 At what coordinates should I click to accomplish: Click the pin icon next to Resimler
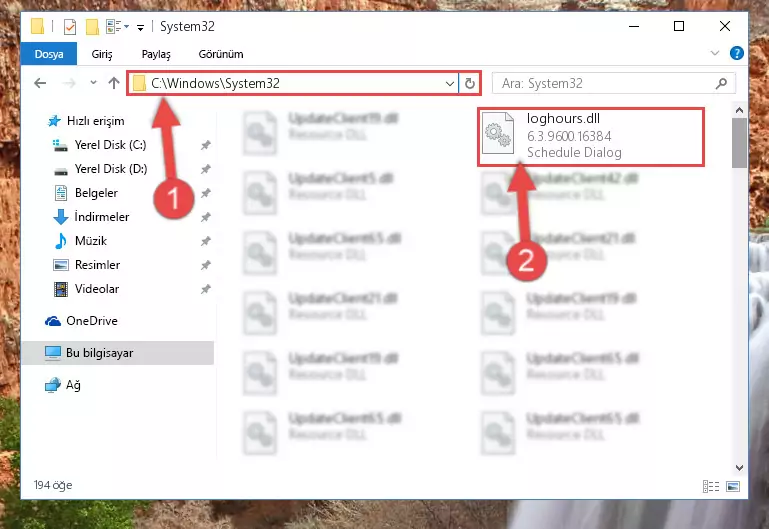click(x=205, y=265)
